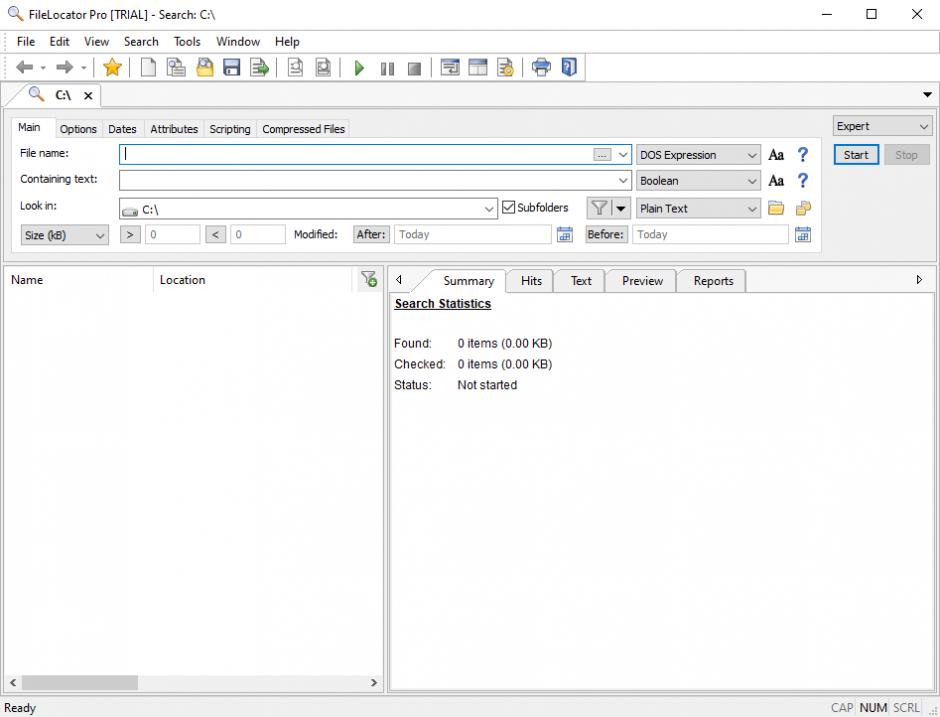The image size is (940, 717).
Task: Toggle the less-than size button
Action: tap(215, 234)
